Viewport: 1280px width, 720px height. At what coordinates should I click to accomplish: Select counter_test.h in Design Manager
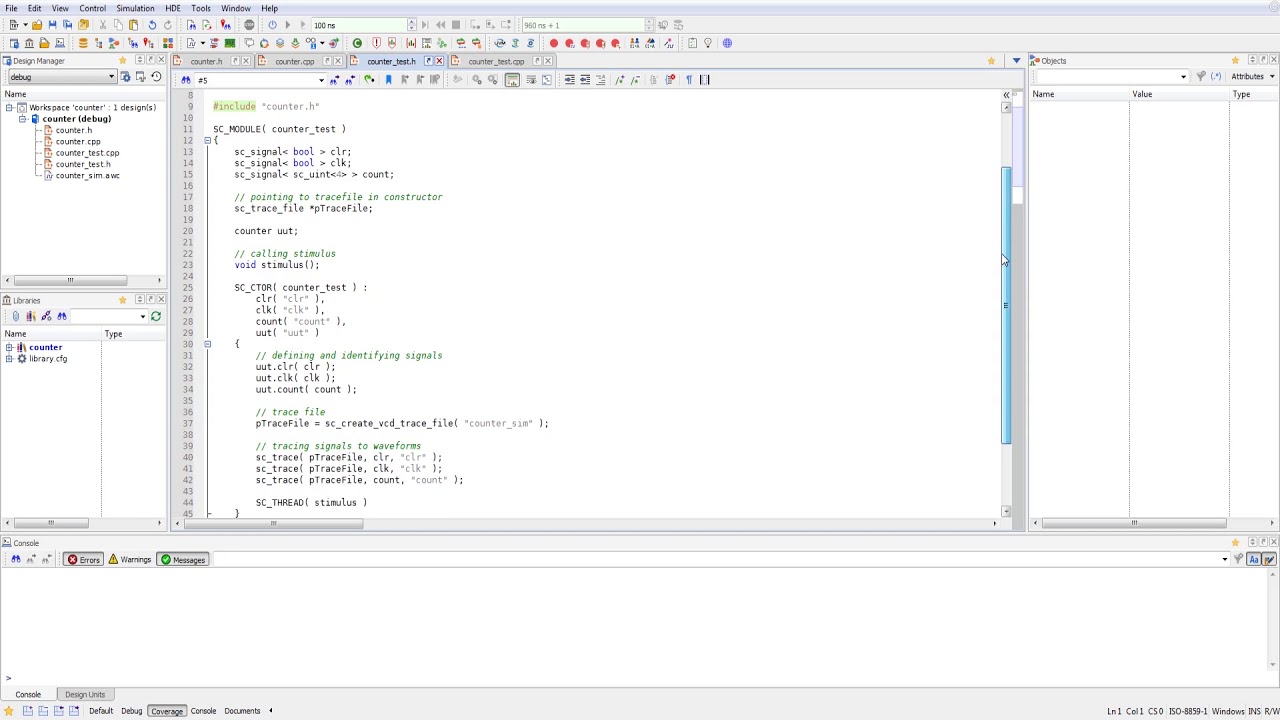coord(83,164)
